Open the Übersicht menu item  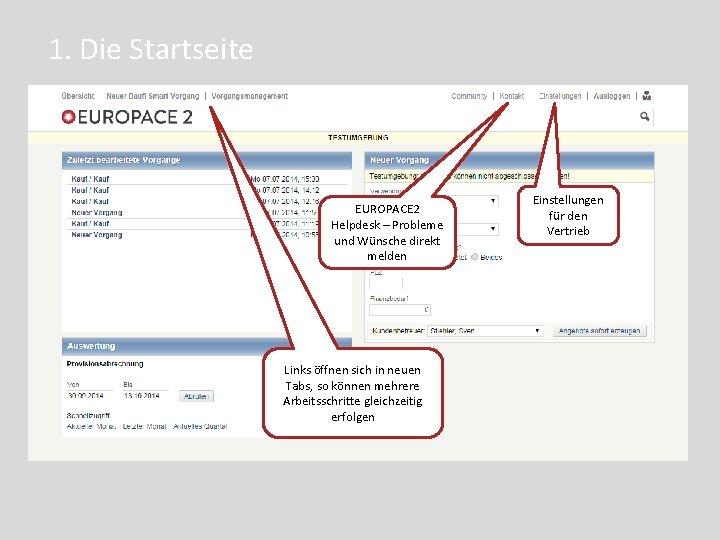[x=78, y=96]
